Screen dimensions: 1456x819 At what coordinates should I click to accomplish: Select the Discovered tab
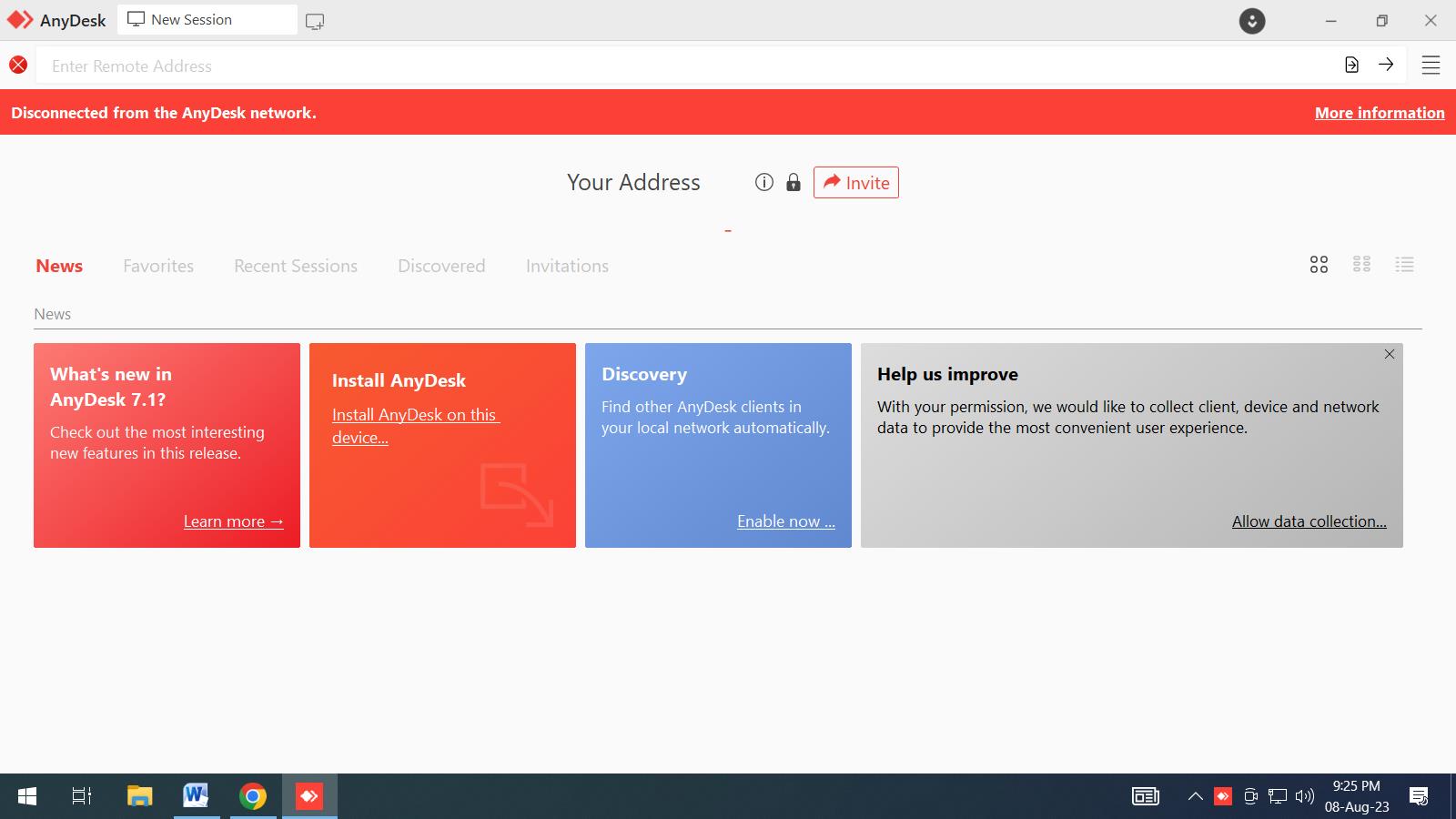tap(441, 266)
